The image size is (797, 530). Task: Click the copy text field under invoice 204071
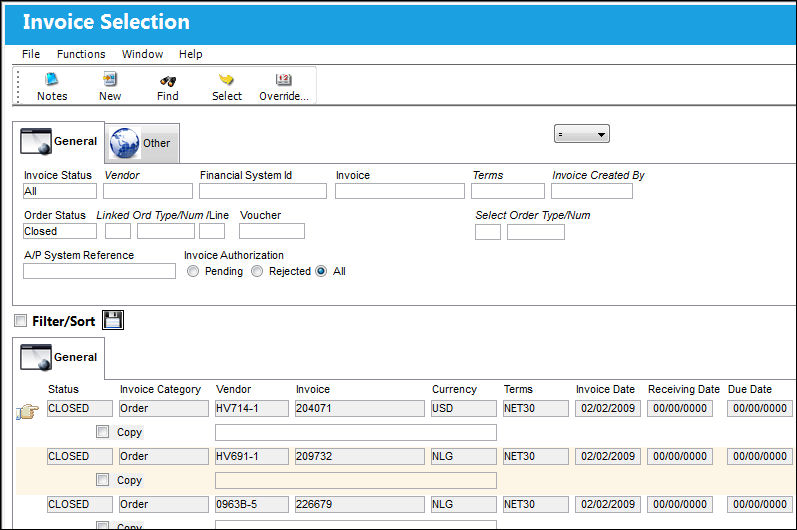coord(356,432)
